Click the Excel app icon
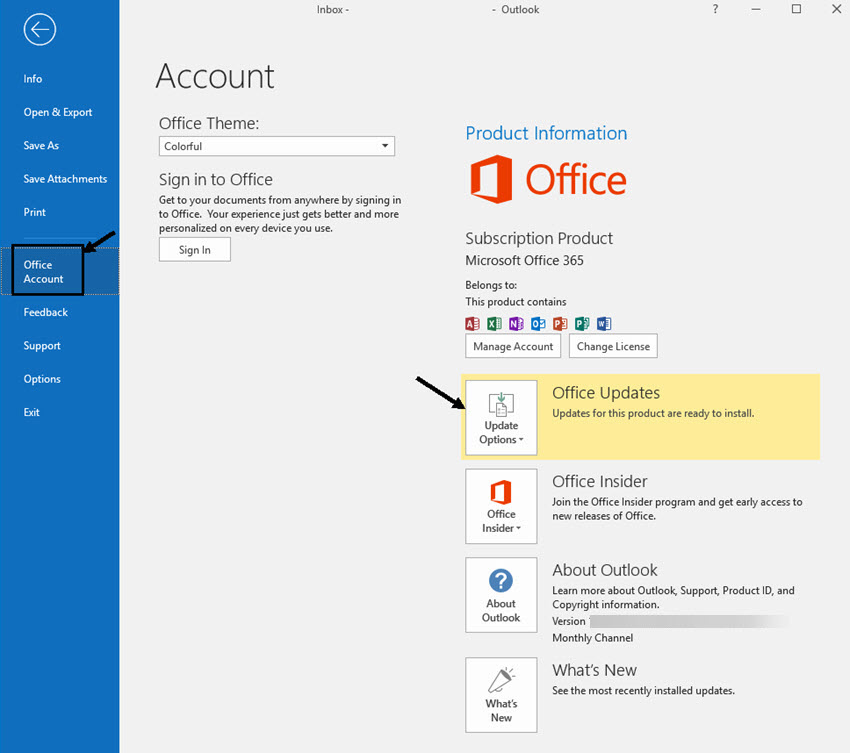850x753 pixels. pos(494,324)
